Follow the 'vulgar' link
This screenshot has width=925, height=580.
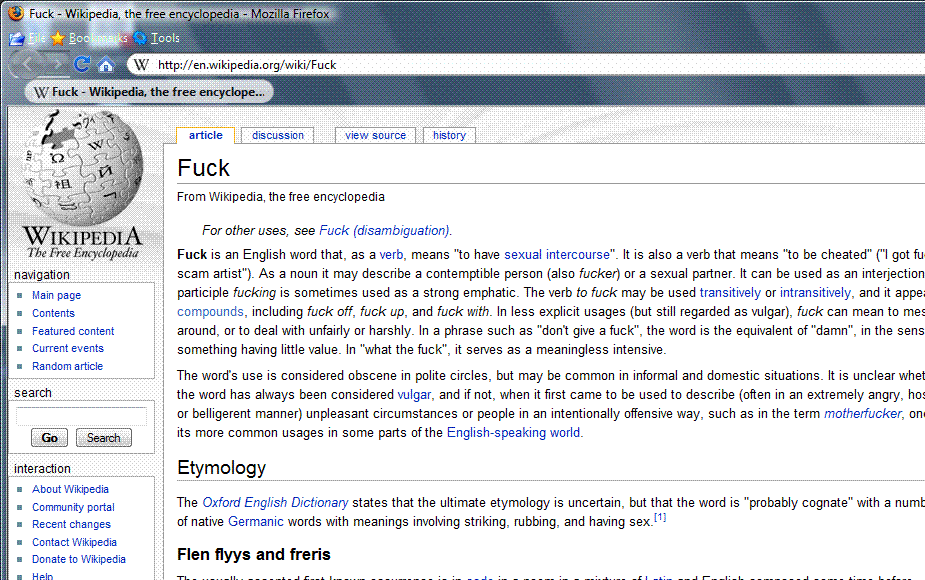pos(414,395)
